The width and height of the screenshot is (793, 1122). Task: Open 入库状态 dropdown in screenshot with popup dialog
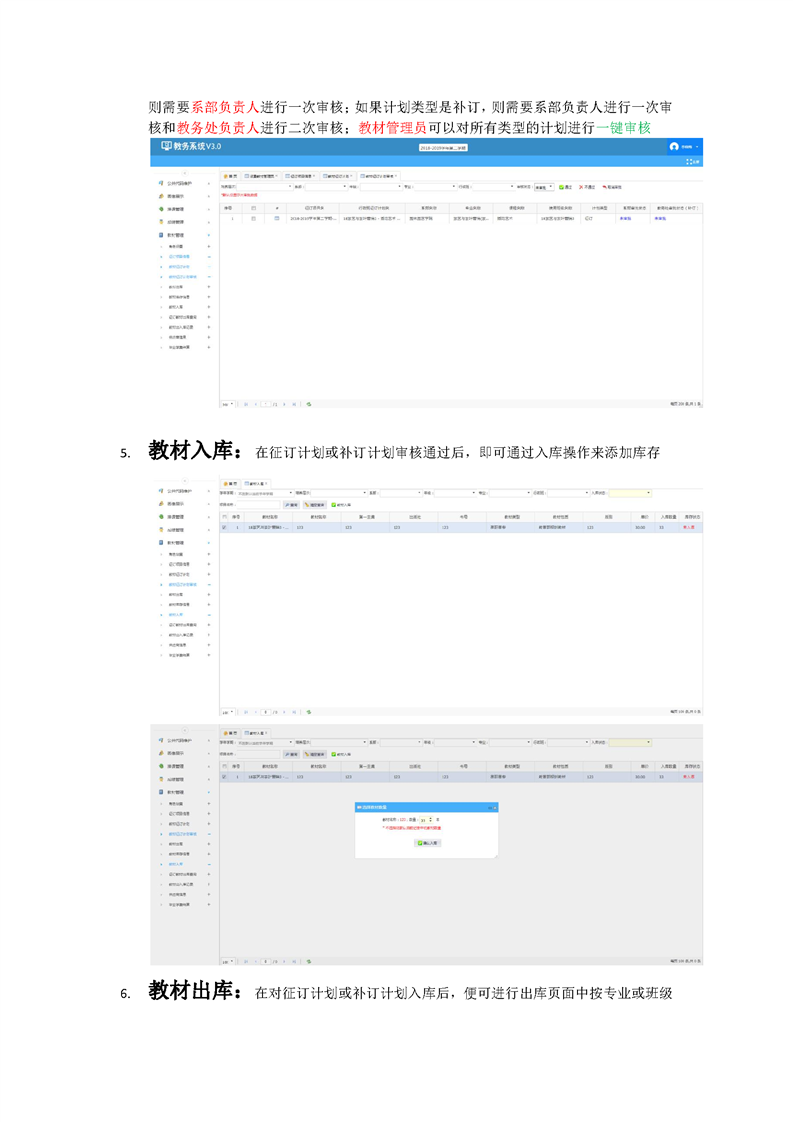point(631,742)
